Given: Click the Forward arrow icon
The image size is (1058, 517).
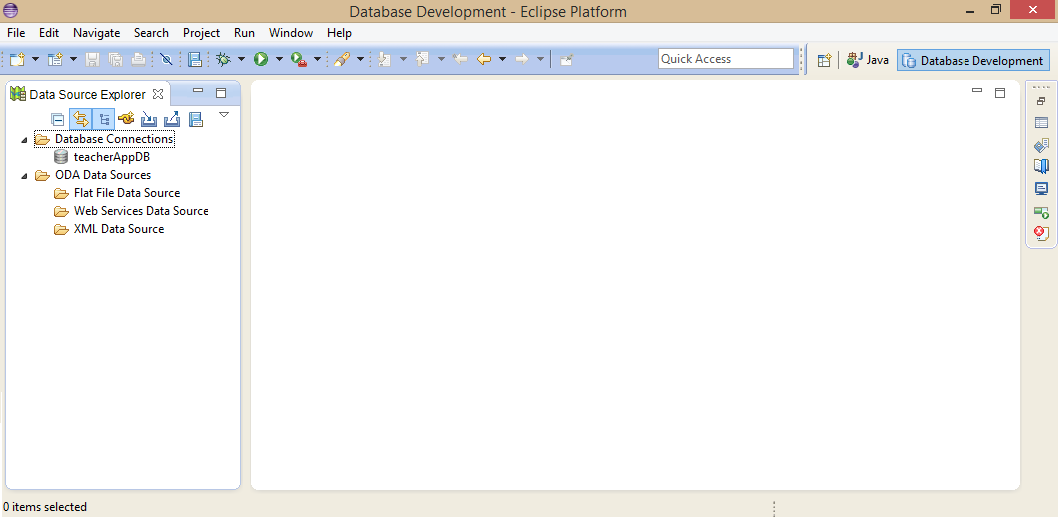Looking at the screenshot, I should click(x=522, y=59).
